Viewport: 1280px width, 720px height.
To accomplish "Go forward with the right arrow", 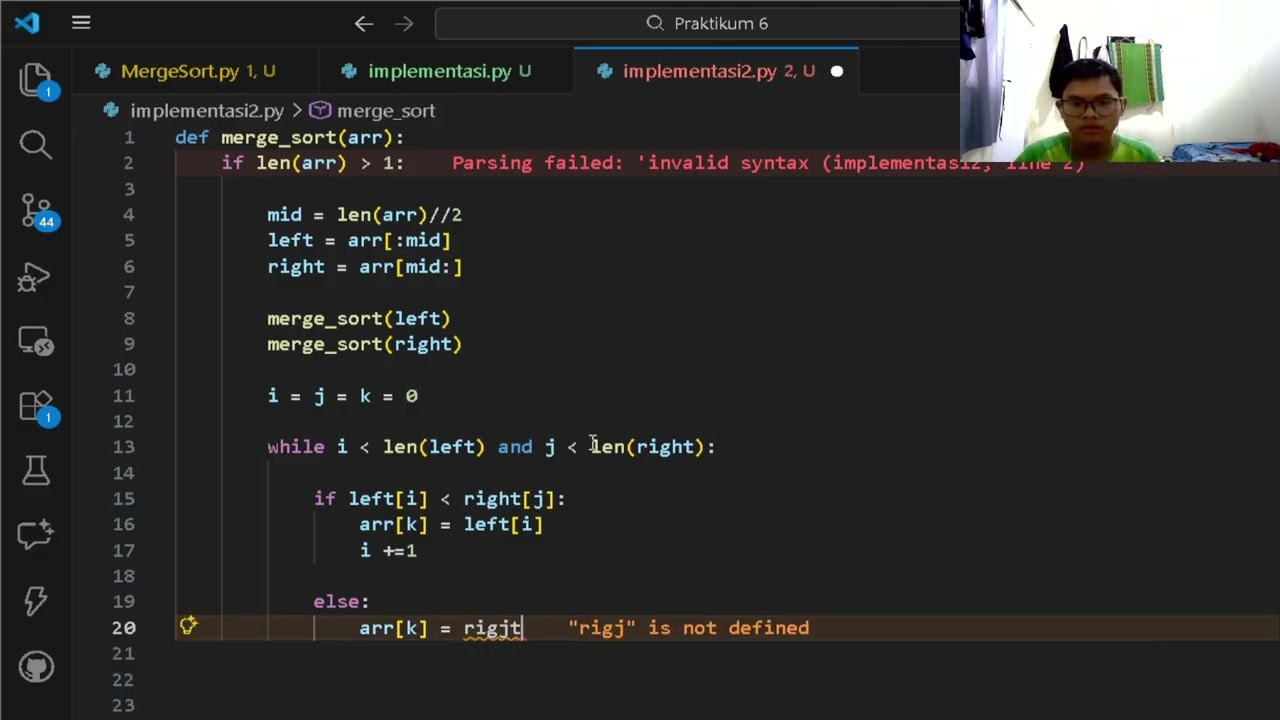I will click(x=404, y=23).
